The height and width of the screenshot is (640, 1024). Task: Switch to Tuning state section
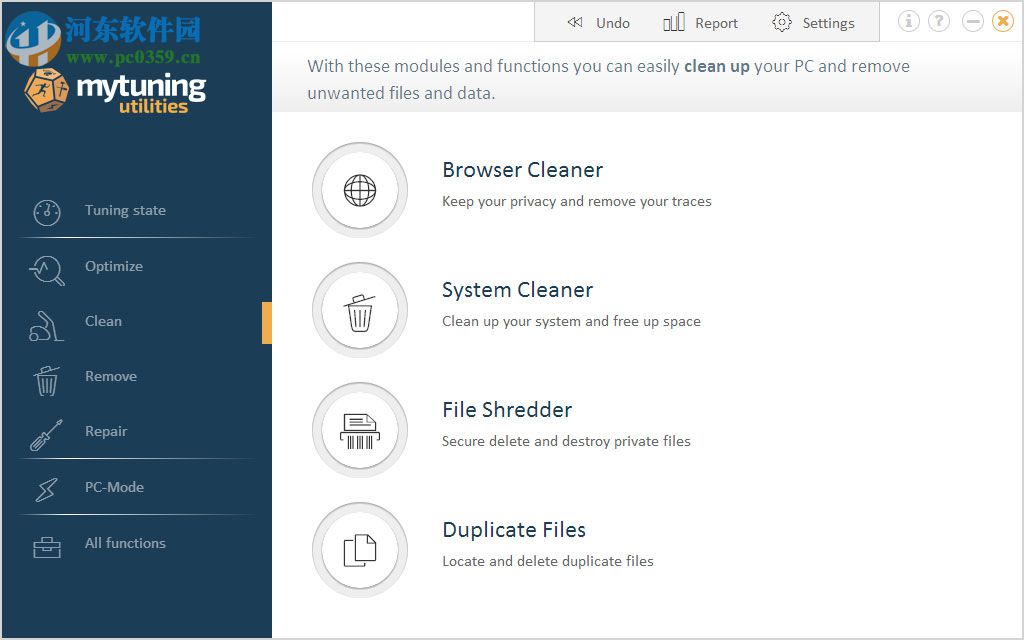click(125, 210)
